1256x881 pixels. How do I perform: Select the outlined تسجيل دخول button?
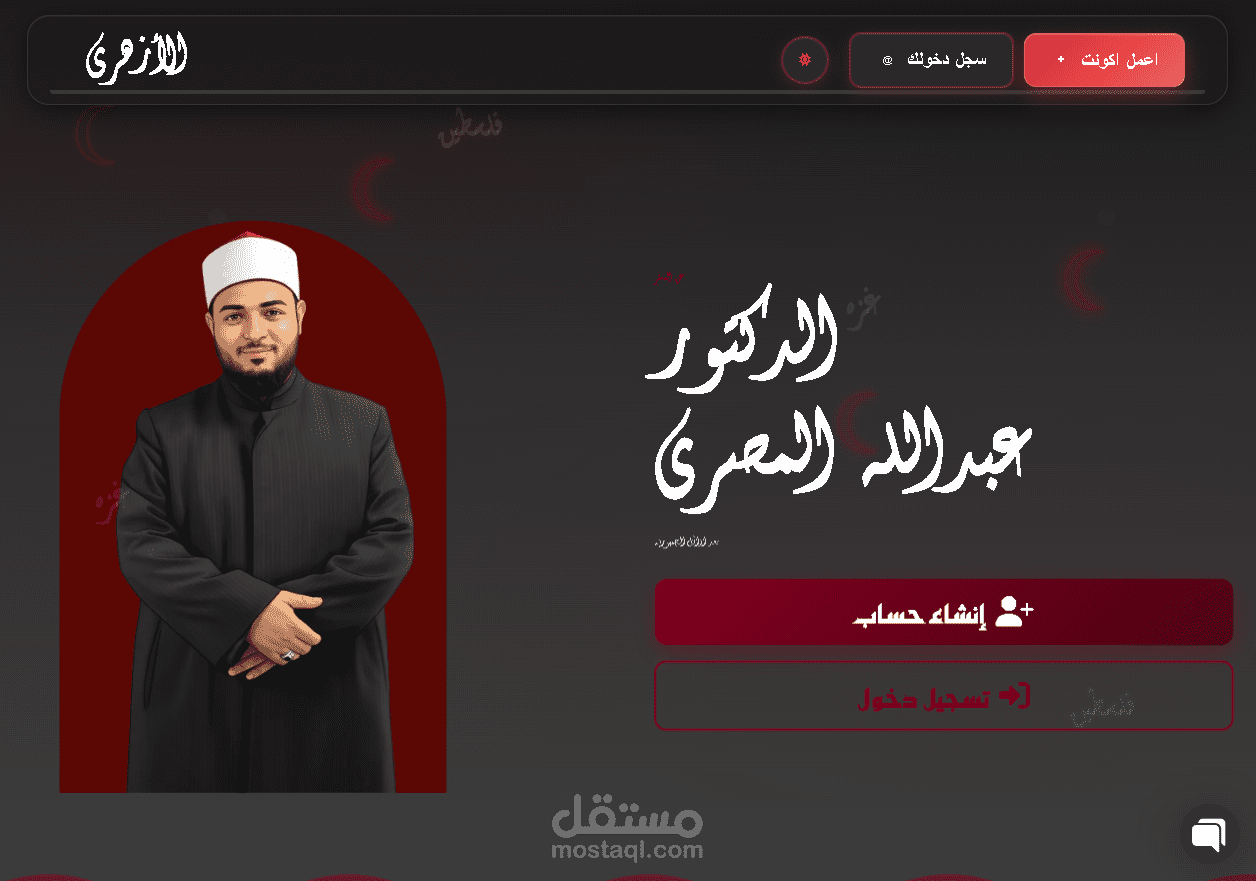pos(943,696)
